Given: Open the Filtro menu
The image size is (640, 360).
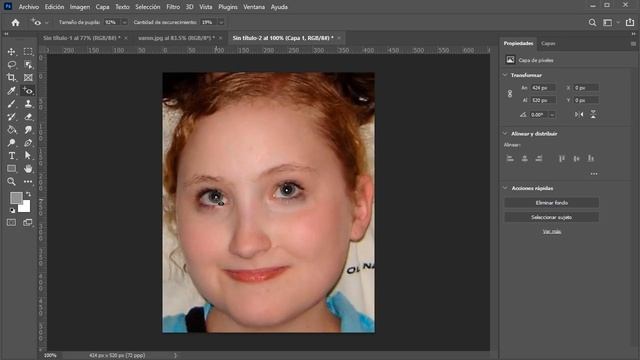Looking at the screenshot, I should 173,7.
